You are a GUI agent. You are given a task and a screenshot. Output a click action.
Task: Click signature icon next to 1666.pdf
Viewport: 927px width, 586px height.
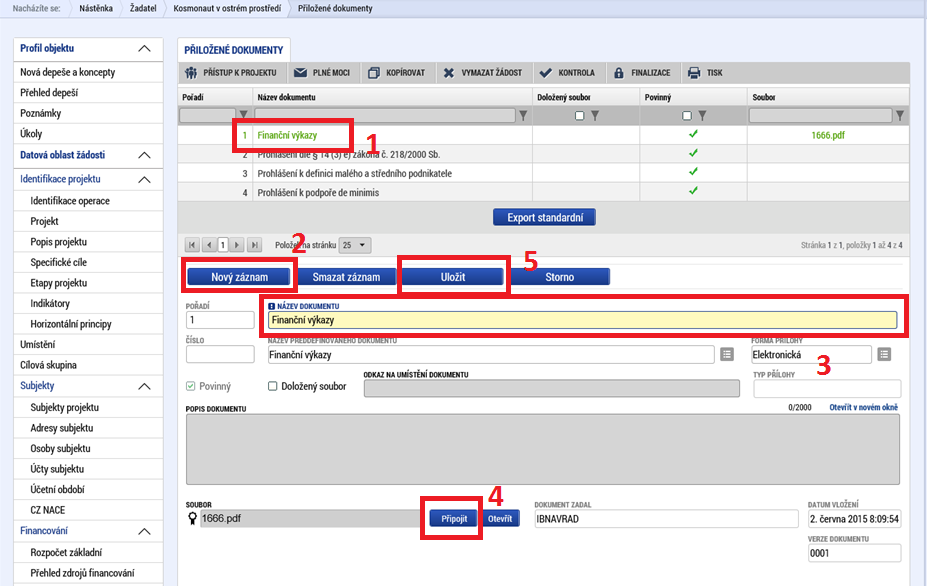point(192,519)
